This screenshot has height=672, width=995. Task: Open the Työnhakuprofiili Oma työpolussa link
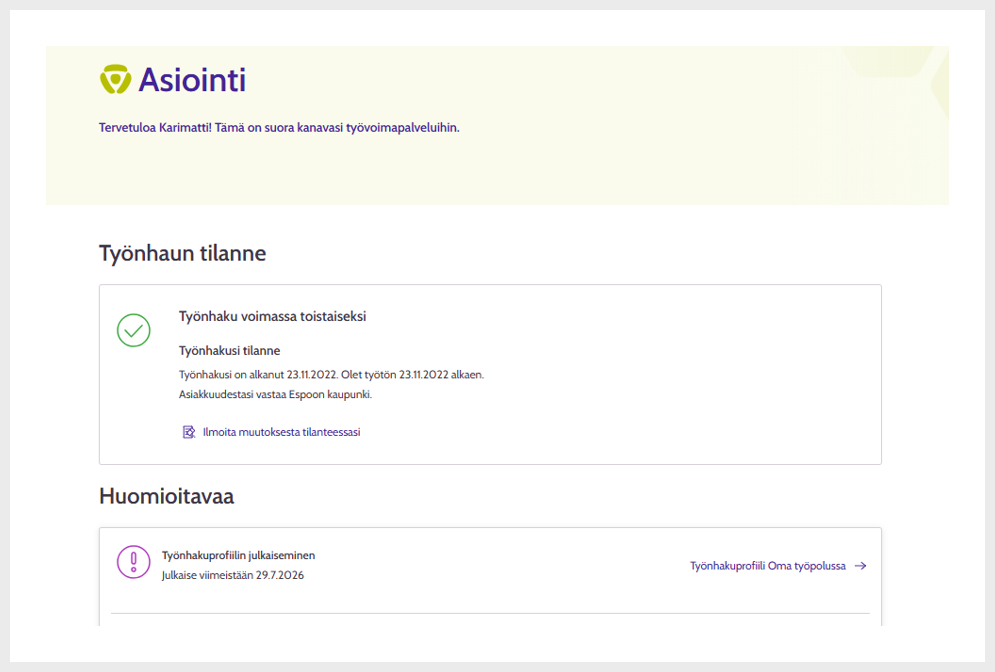[768, 566]
